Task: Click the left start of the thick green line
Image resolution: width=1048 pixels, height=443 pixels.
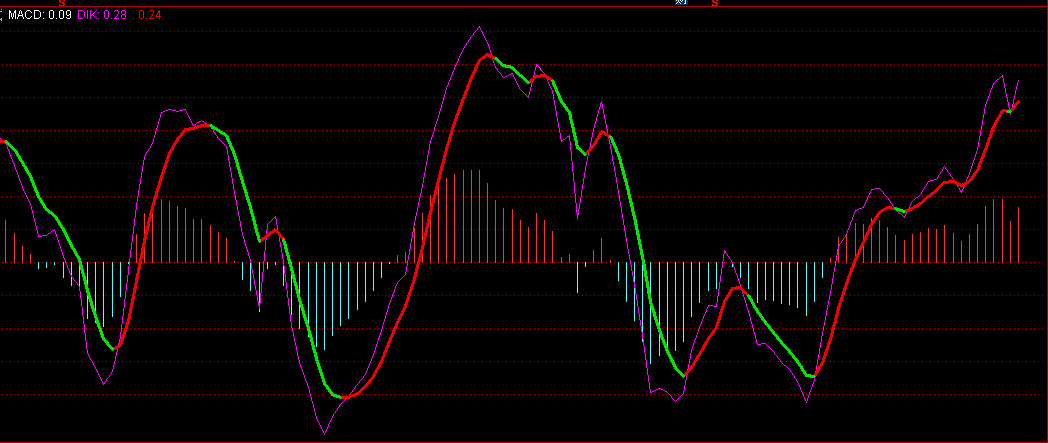Action: 8,143
